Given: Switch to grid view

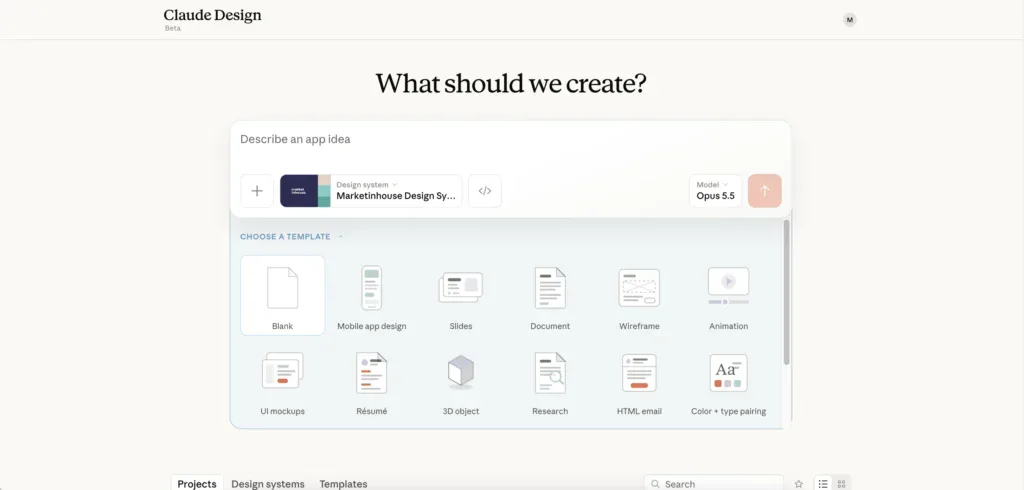Looking at the screenshot, I should pos(841,484).
